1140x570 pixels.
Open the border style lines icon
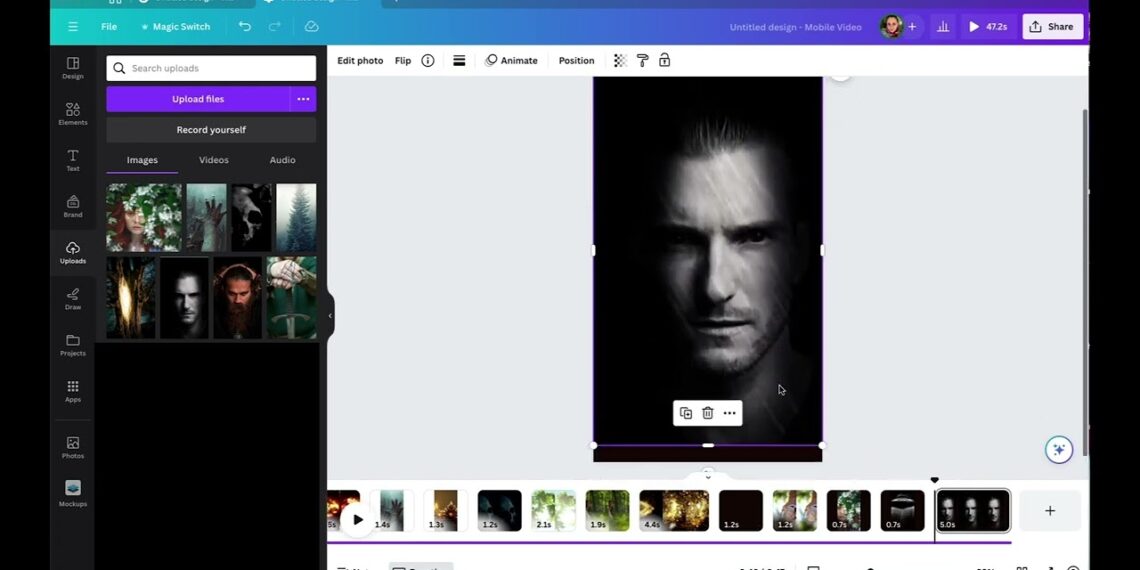(459, 61)
